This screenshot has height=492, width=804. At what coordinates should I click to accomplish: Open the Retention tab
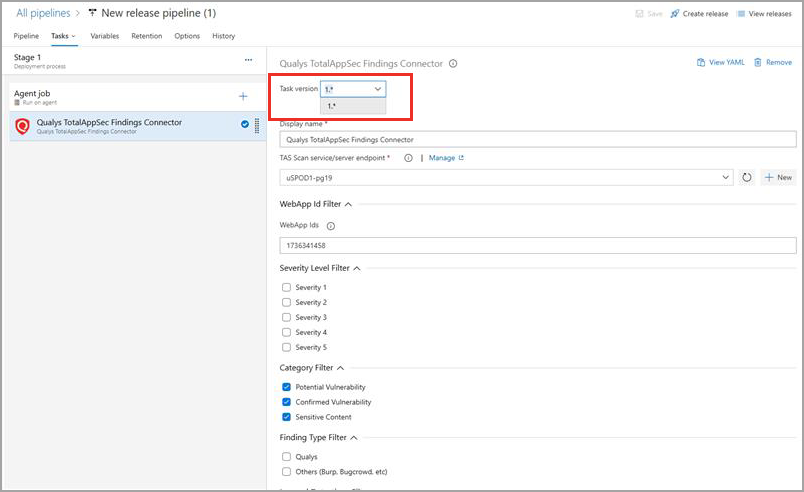(x=146, y=36)
